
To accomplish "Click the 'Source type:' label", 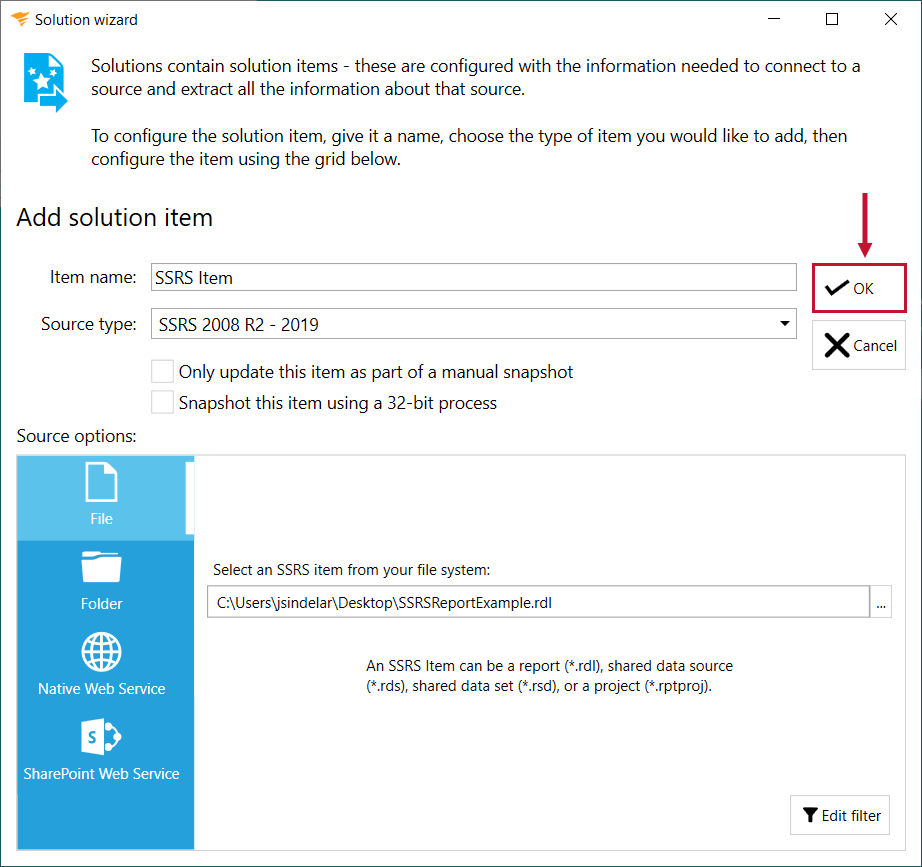I will [88, 324].
